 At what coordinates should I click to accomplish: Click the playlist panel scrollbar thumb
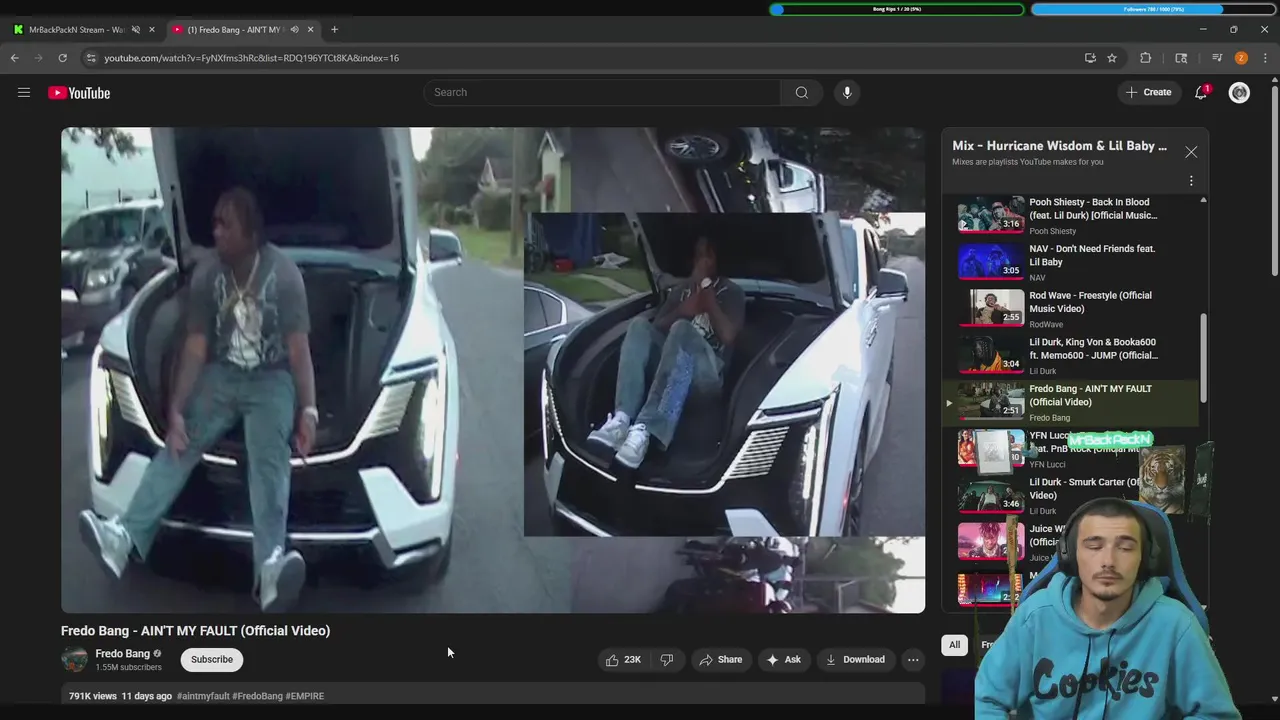coord(1203,358)
